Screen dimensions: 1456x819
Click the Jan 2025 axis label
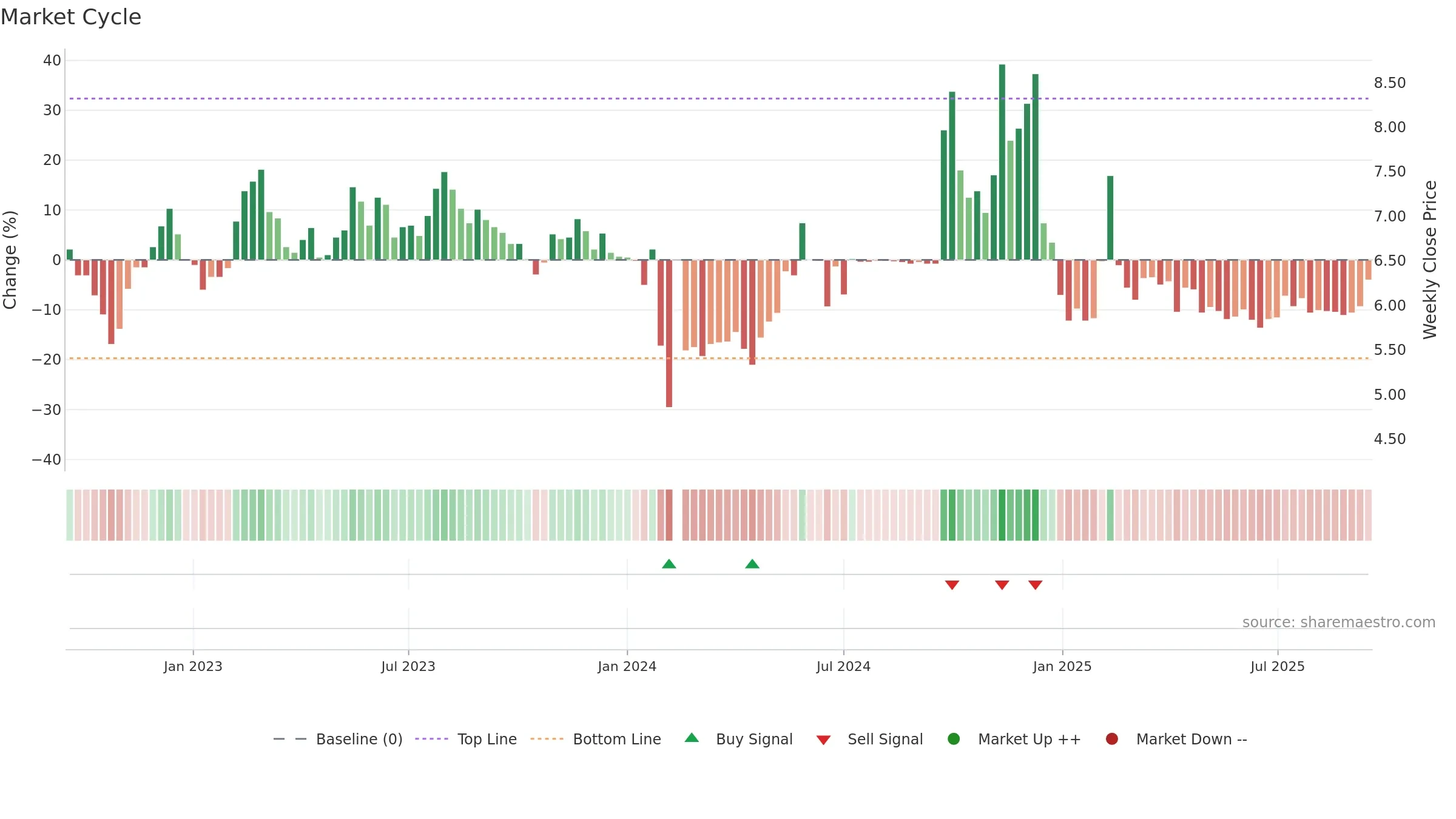[1062, 667]
